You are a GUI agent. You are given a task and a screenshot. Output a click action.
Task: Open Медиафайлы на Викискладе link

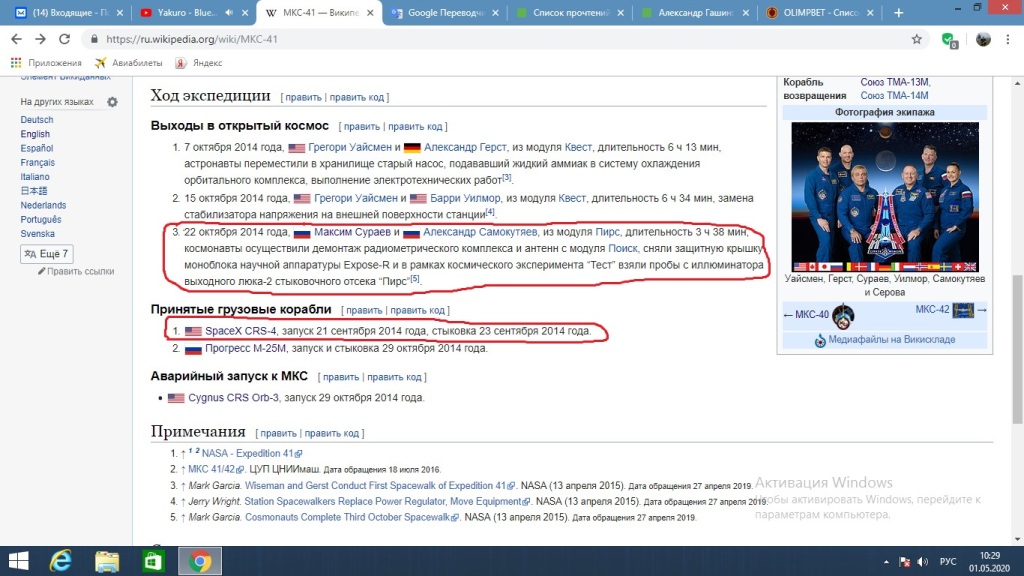tap(891, 340)
